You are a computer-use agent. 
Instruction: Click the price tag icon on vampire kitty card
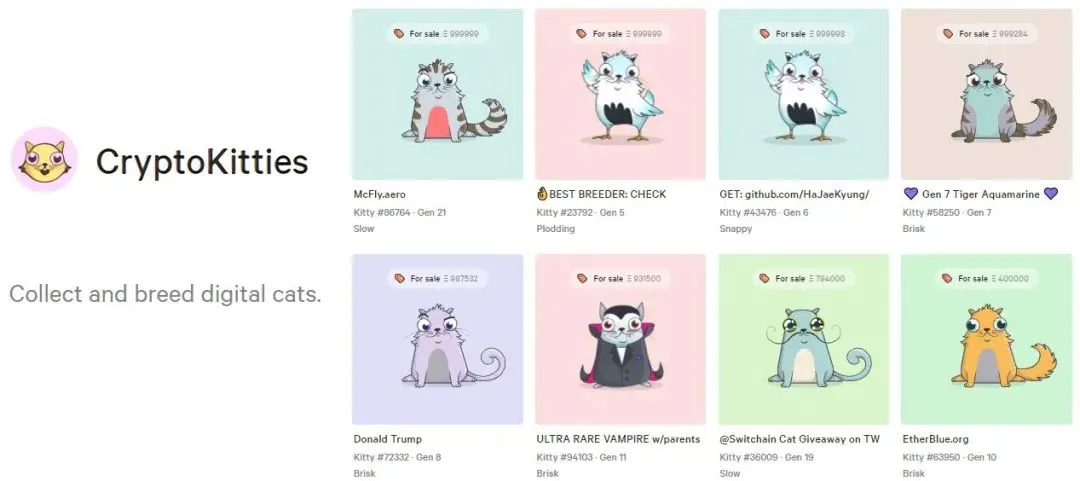point(582,279)
